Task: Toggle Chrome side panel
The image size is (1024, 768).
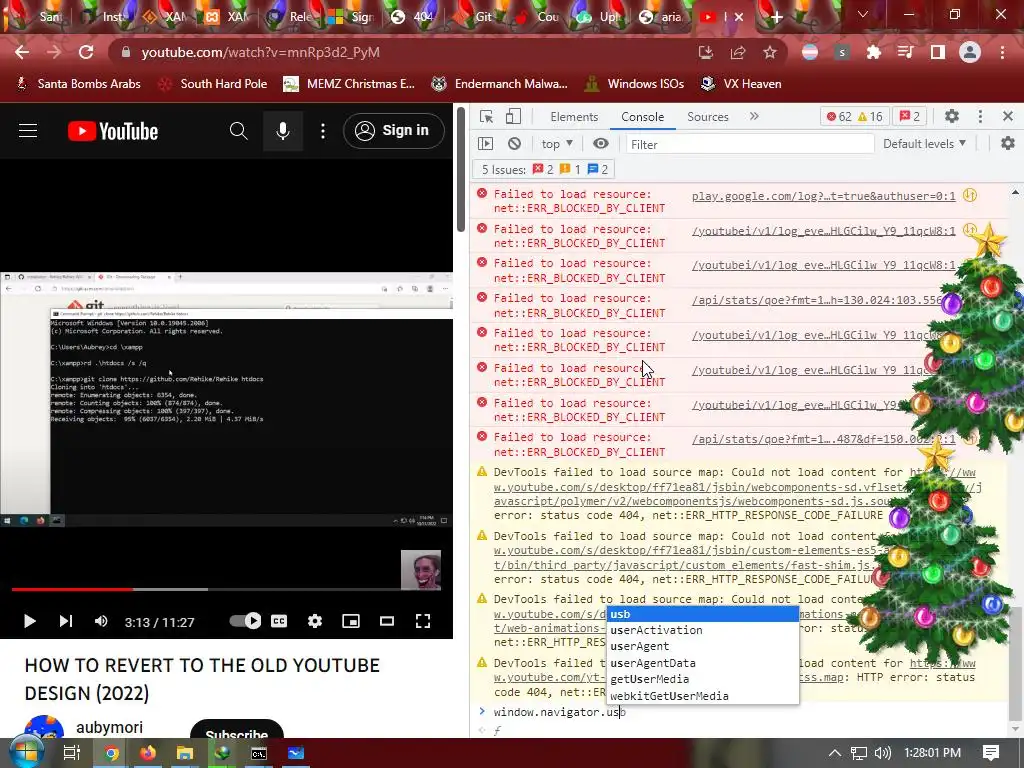Action: 938,52
